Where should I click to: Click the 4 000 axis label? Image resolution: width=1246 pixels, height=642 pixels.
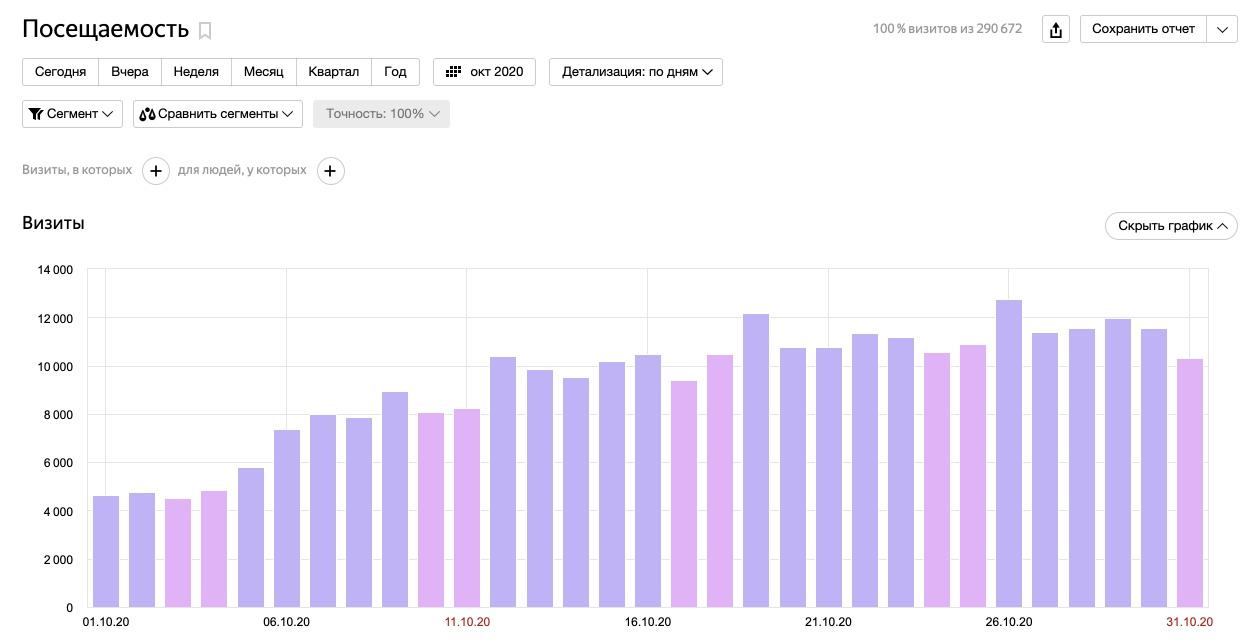coord(57,511)
